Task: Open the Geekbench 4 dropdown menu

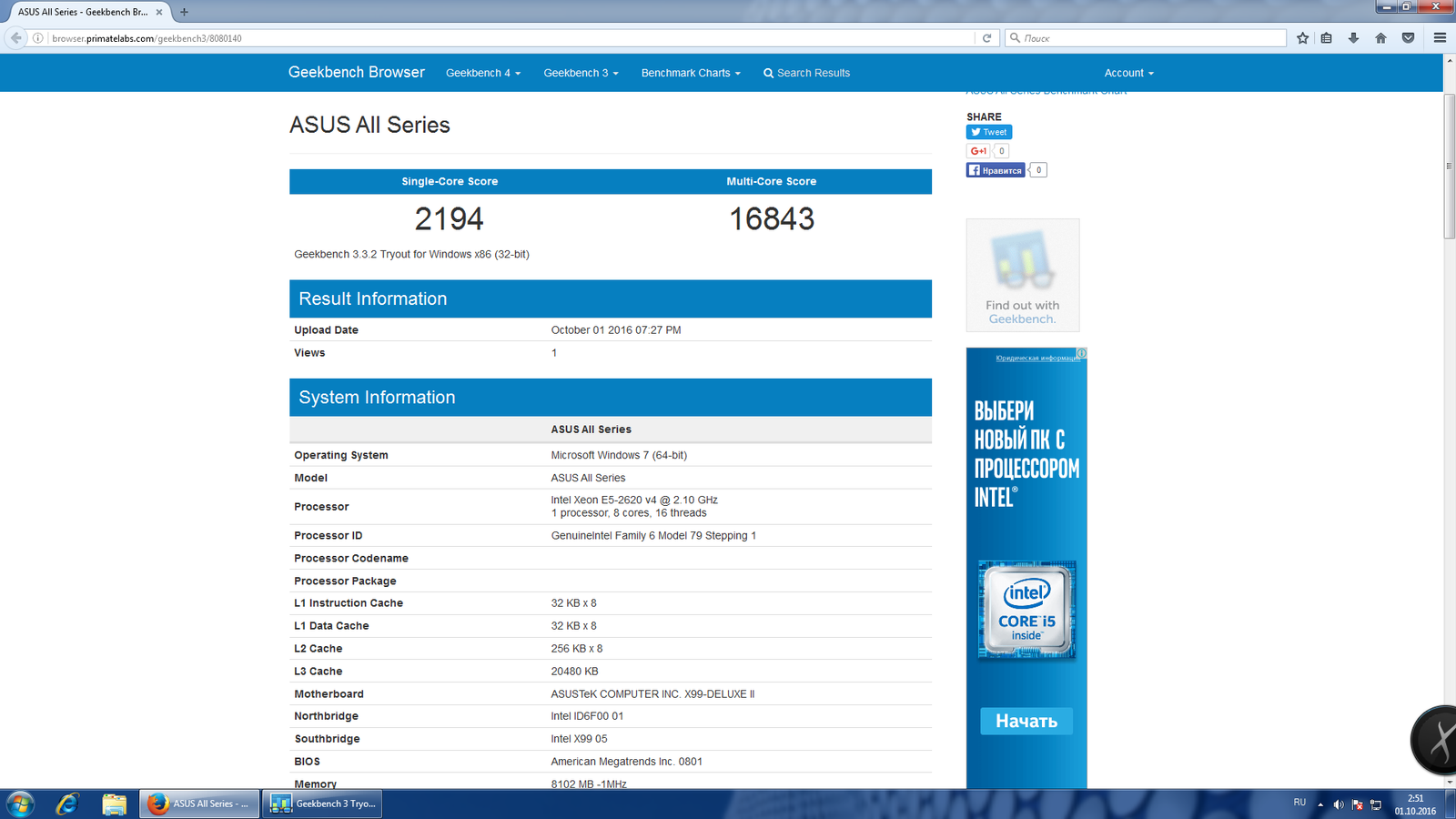Action: (x=483, y=73)
